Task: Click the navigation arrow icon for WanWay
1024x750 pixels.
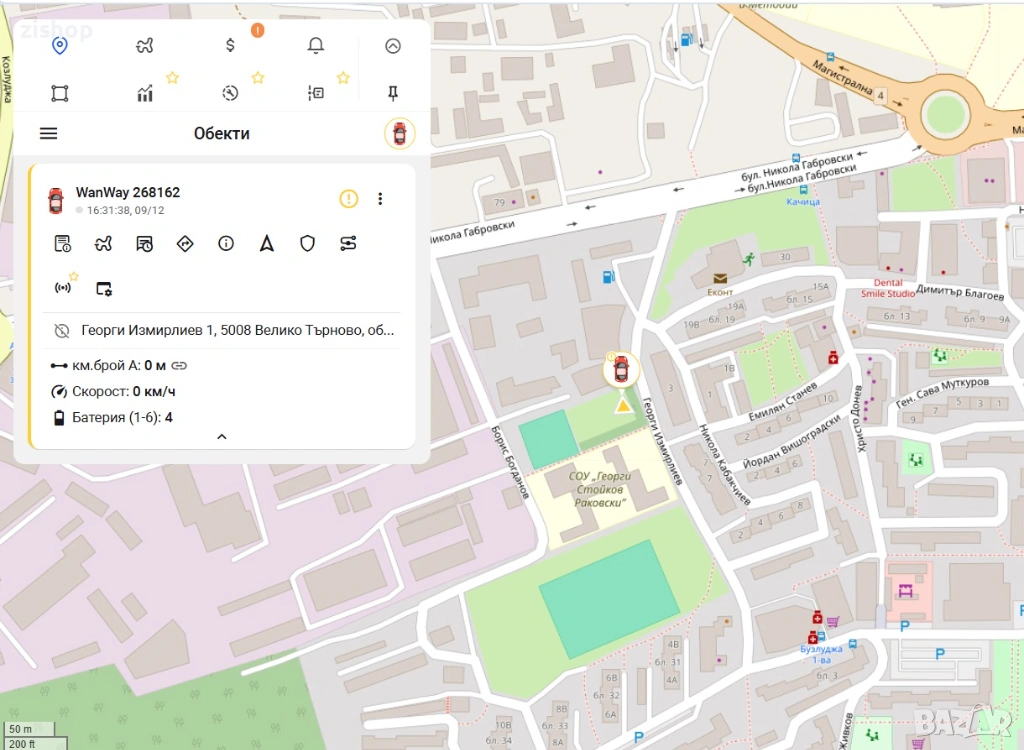Action: pyautogui.click(x=267, y=243)
